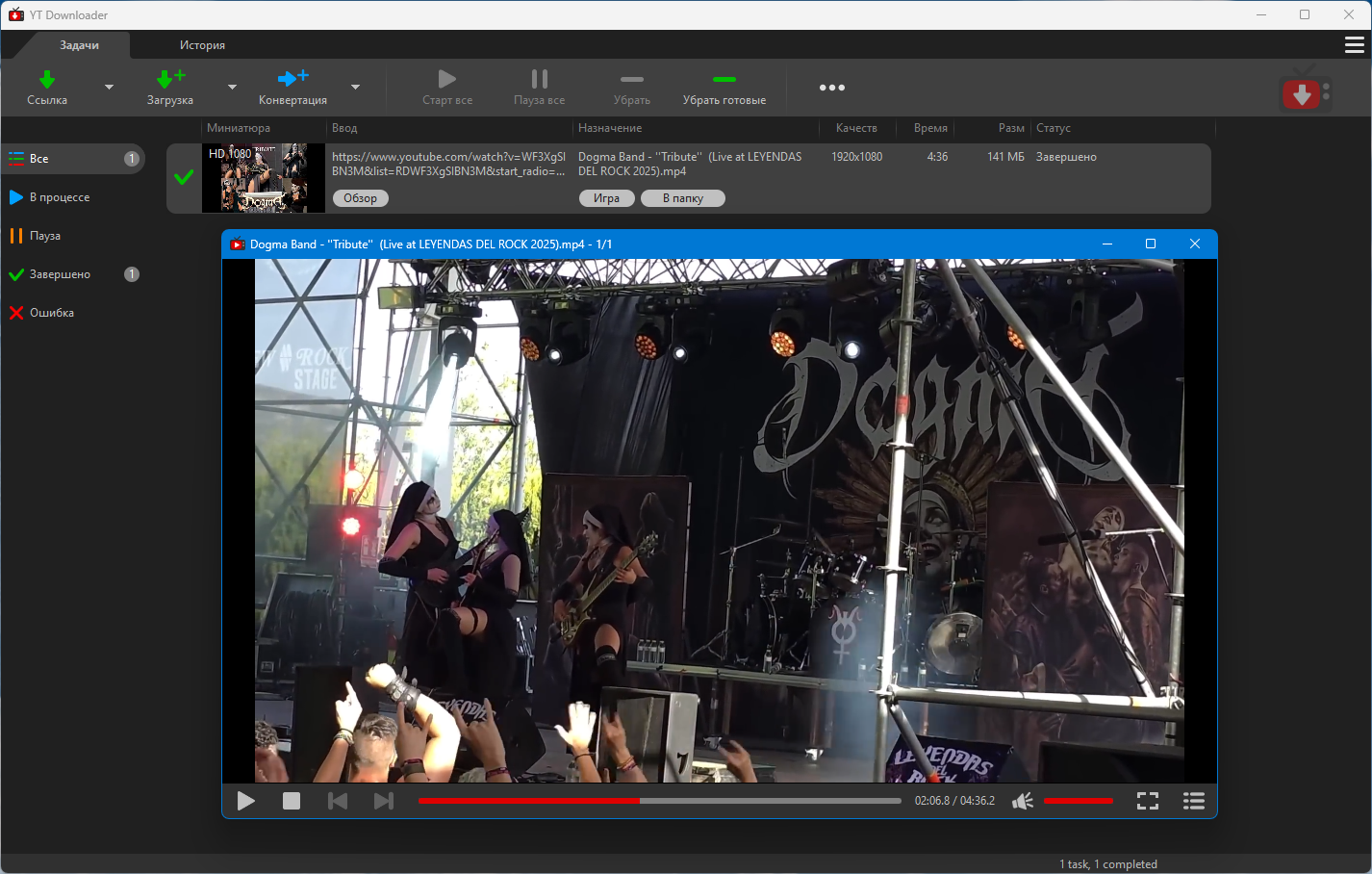
Task: Expand dropdown arrow next to Загрузка
Action: (232, 88)
